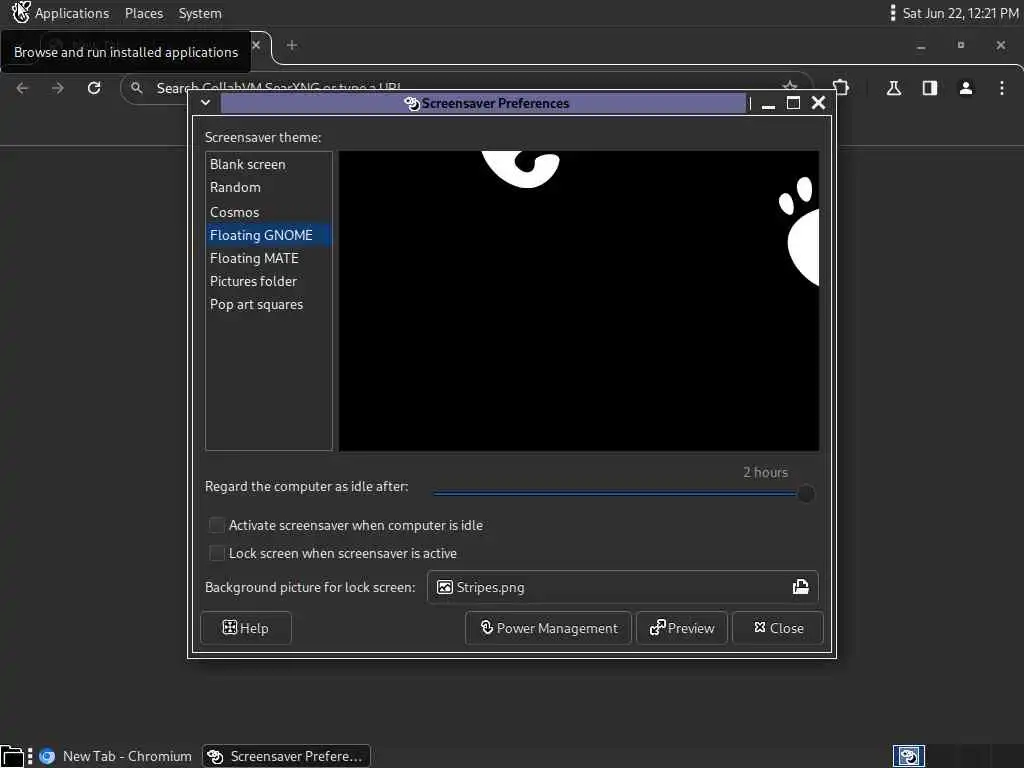Screen dimensions: 1024x768
Task: Click the Close button in dialog
Action: tap(778, 628)
